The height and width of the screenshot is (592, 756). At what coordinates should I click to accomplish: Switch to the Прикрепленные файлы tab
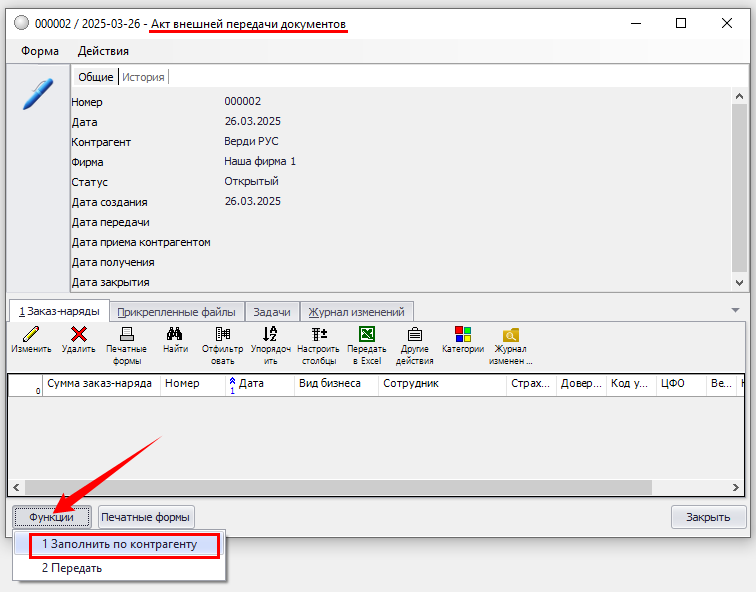coord(175,312)
